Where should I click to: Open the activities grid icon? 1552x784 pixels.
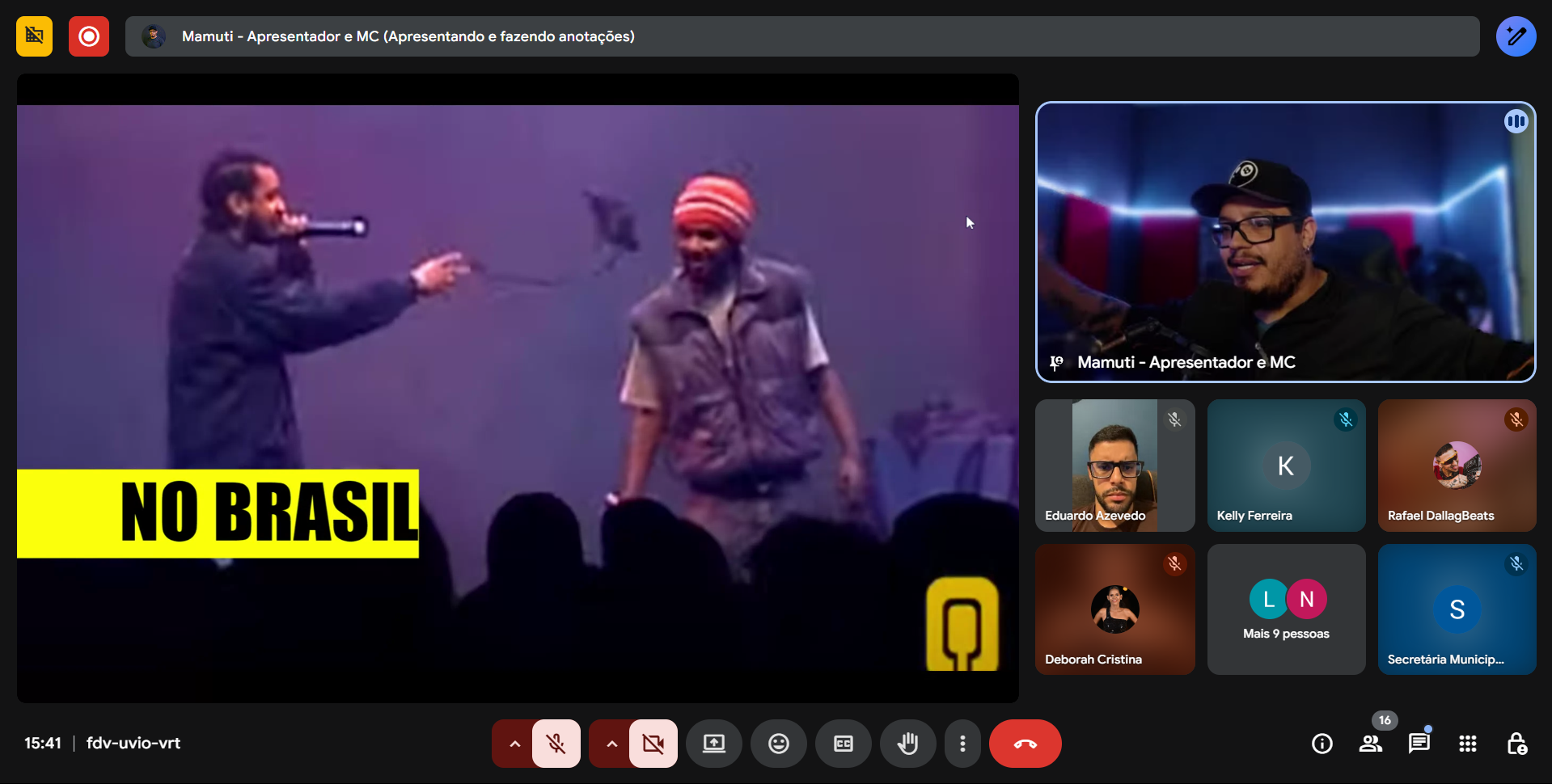pyautogui.click(x=1467, y=744)
